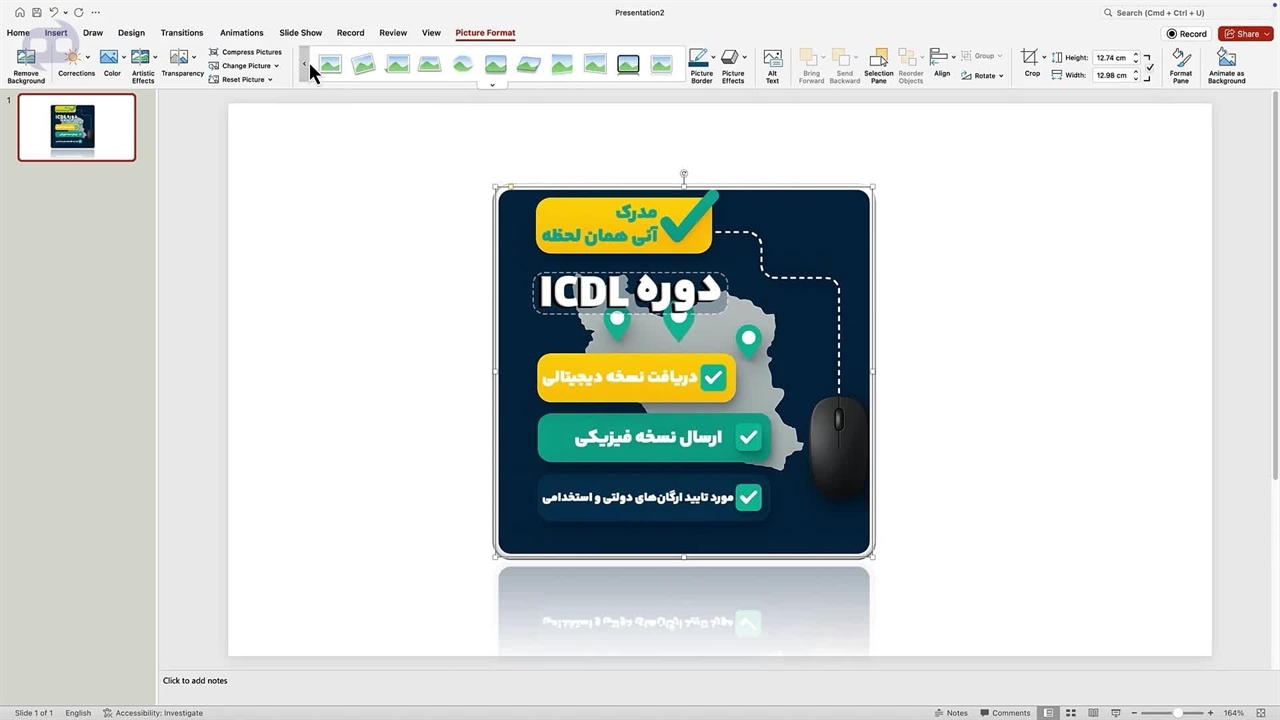1280x720 pixels.
Task: Expand the picture styles gallery
Action: point(492,85)
